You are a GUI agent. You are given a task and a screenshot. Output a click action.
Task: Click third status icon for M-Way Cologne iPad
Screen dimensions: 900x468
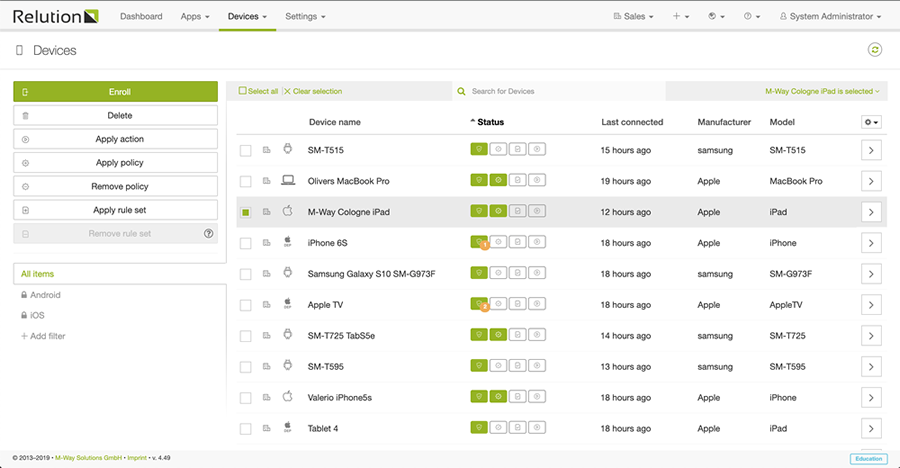[x=518, y=211]
